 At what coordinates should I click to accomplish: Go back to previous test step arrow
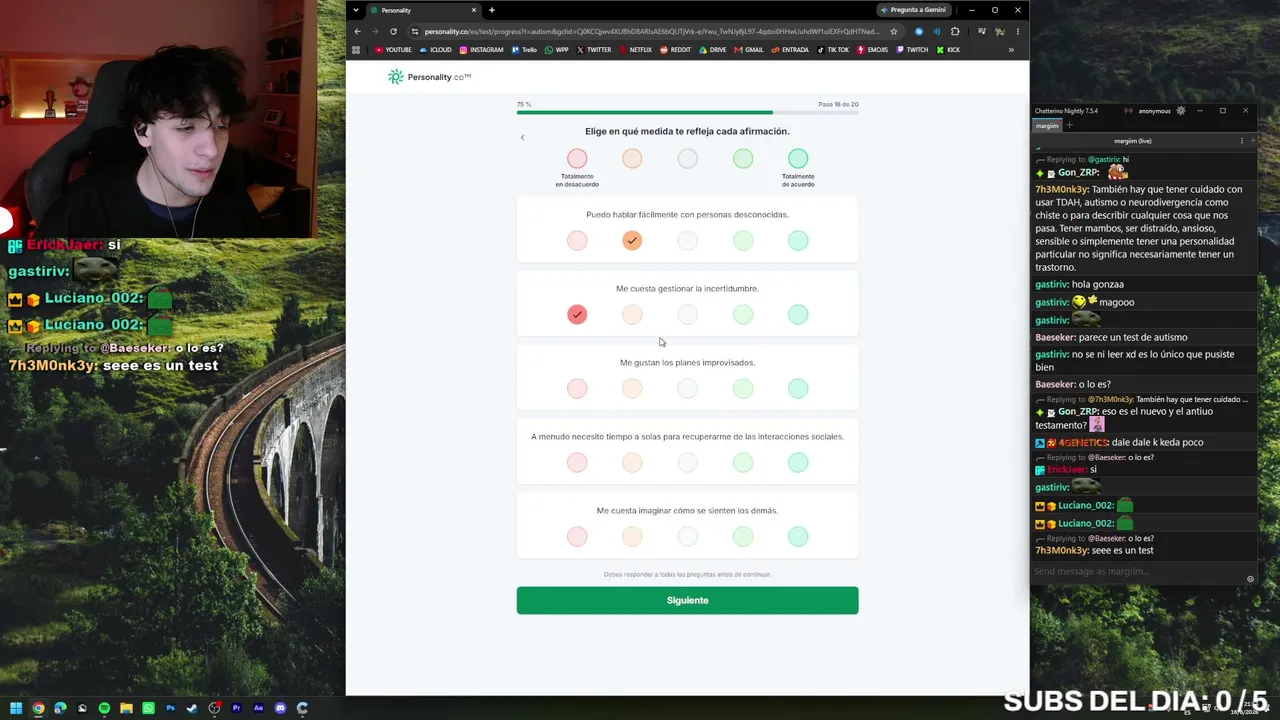[x=522, y=137]
